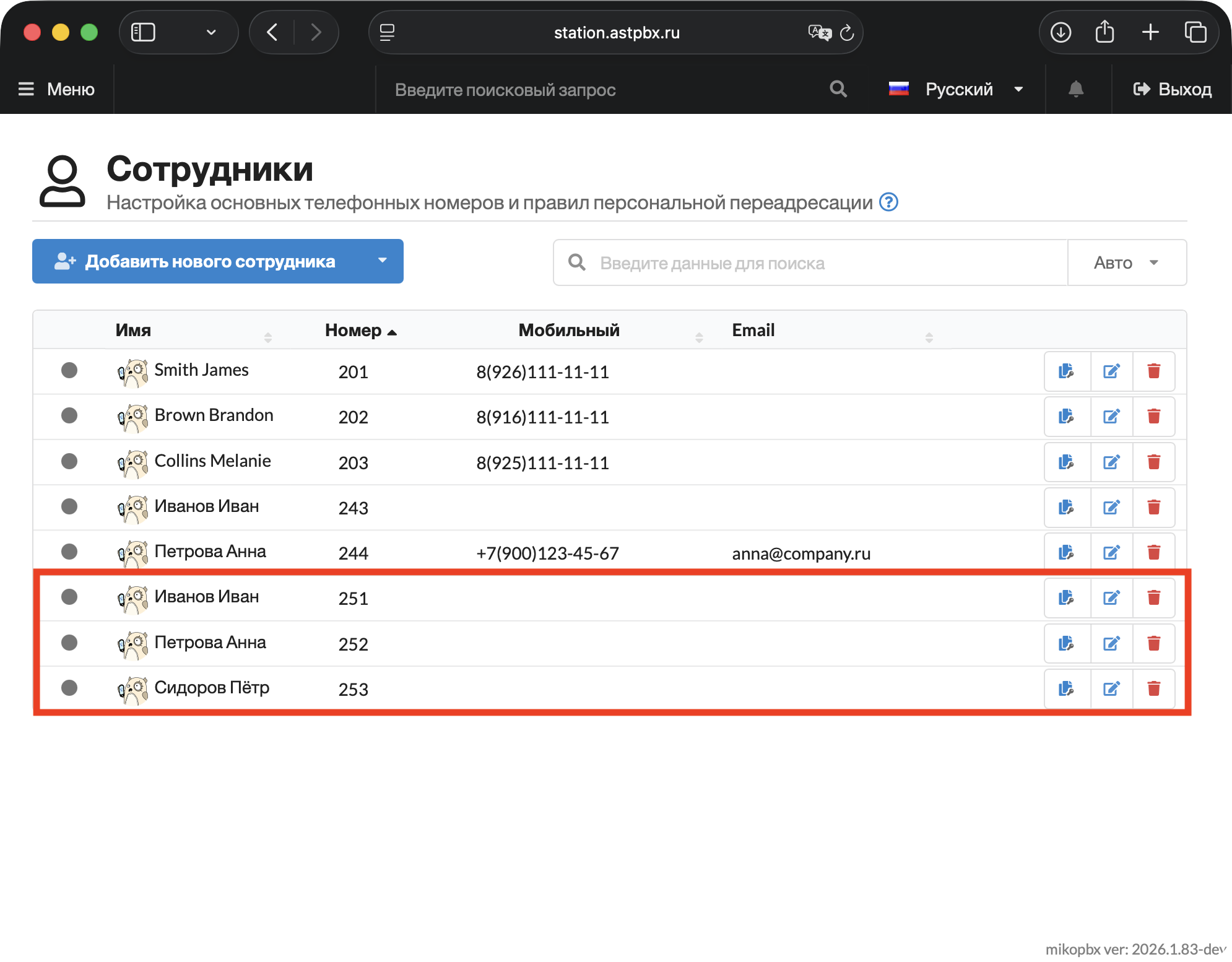
Task: Copy the Collins Melanie employee record
Action: [1066, 462]
